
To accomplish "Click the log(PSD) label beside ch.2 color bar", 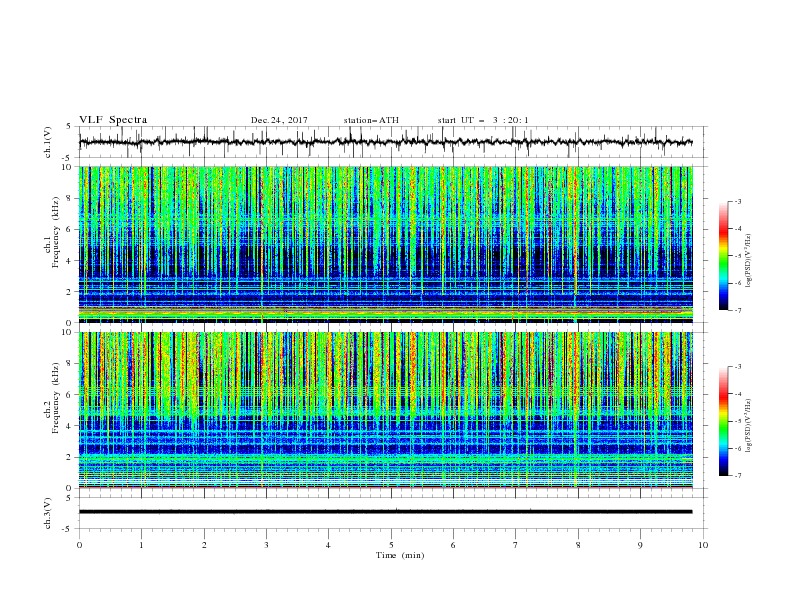I will coord(748,426).
